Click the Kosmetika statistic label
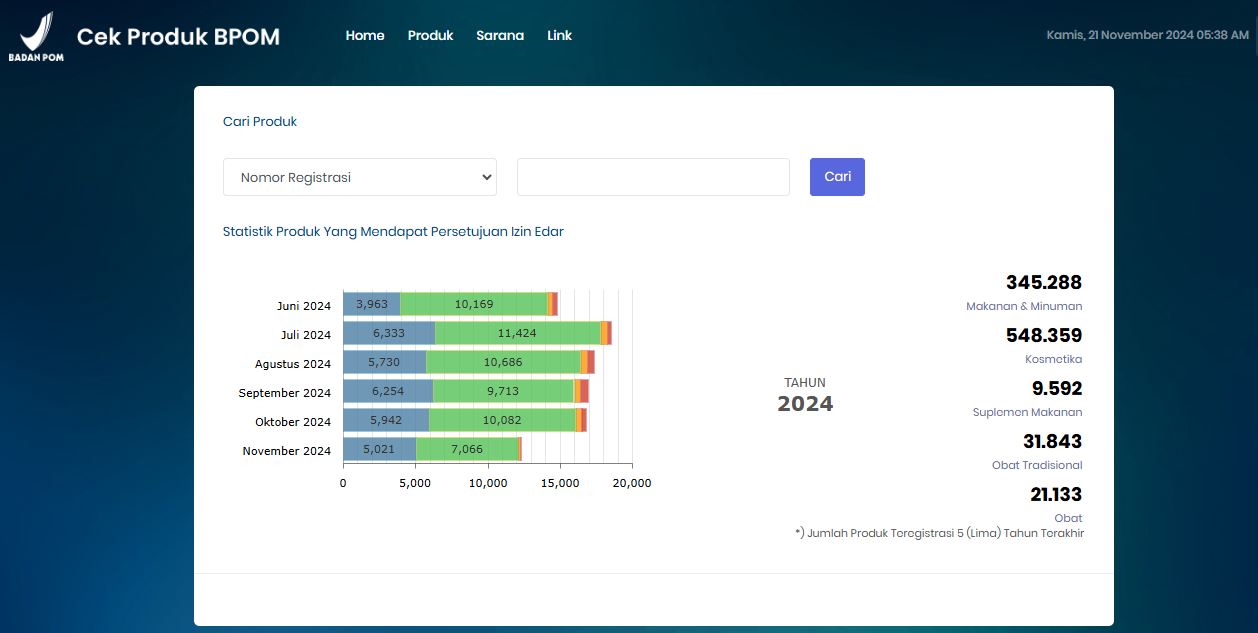 pyautogui.click(x=1053, y=359)
